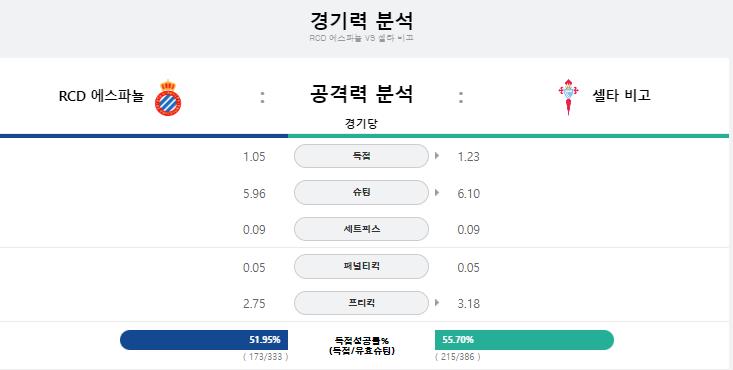Click the 경기력 분석 page title

coord(361,21)
